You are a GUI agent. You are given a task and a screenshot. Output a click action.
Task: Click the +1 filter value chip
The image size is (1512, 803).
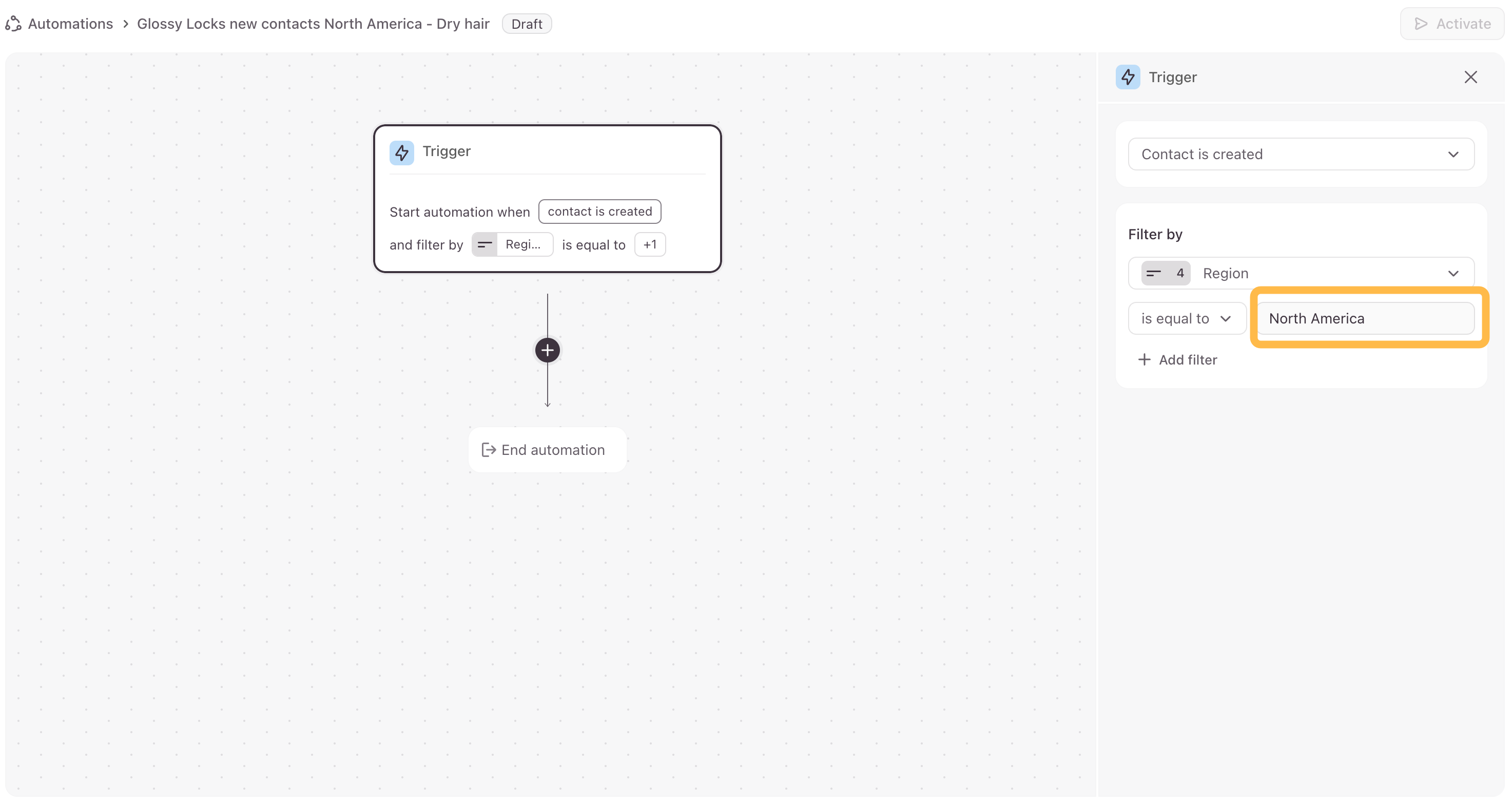point(650,245)
